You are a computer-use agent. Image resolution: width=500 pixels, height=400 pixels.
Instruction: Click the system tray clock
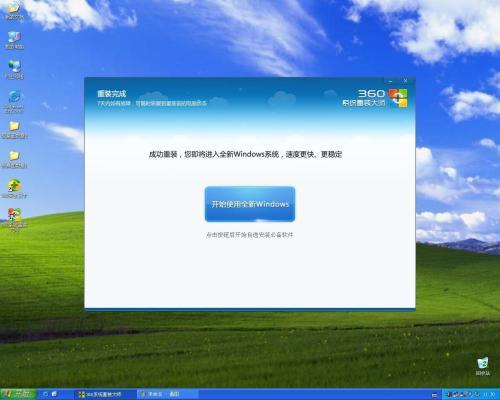pyautogui.click(x=490, y=395)
